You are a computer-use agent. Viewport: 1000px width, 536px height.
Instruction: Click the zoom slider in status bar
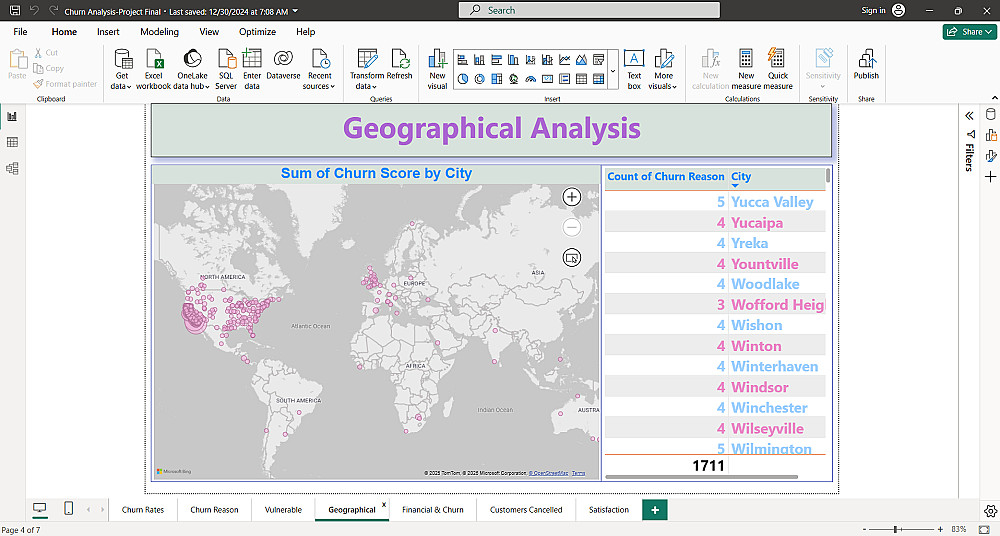[896, 529]
